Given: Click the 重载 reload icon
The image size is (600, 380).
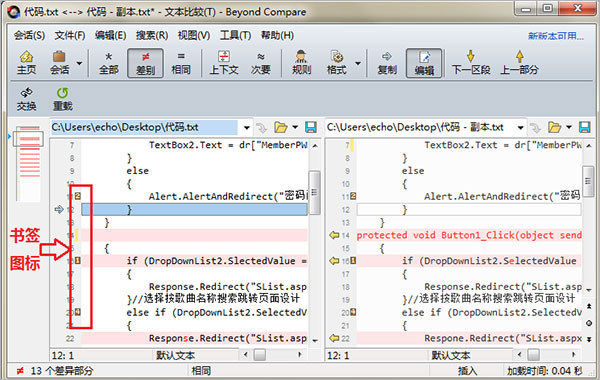Looking at the screenshot, I should 62,93.
